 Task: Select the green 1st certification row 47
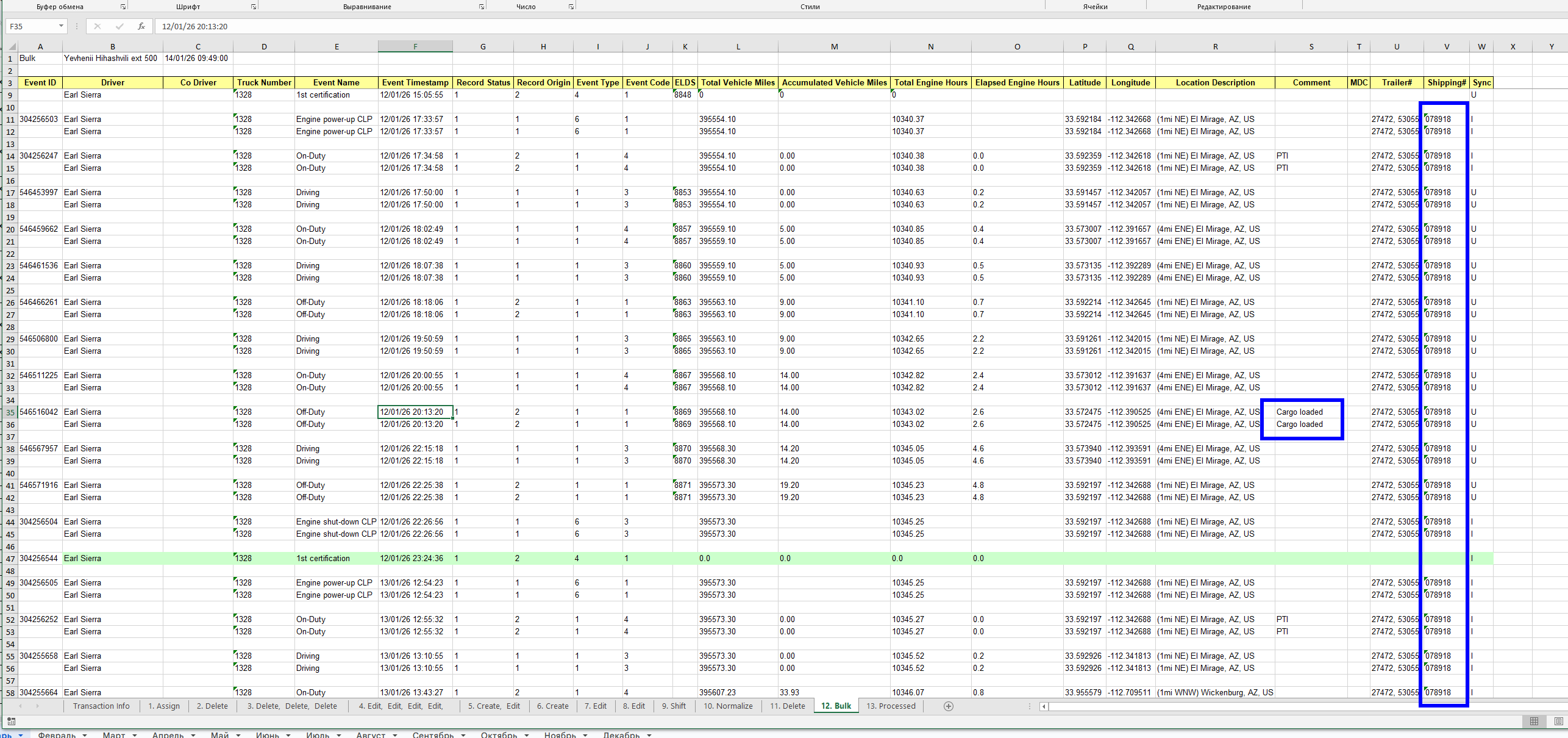[x=10, y=559]
